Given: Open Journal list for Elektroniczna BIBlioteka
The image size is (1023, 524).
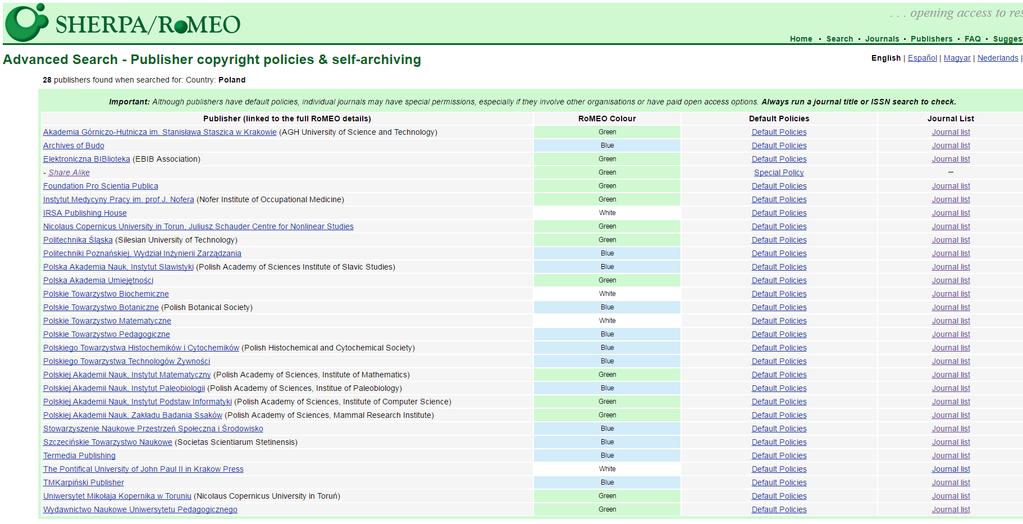Looking at the screenshot, I should pyautogui.click(x=951, y=159).
